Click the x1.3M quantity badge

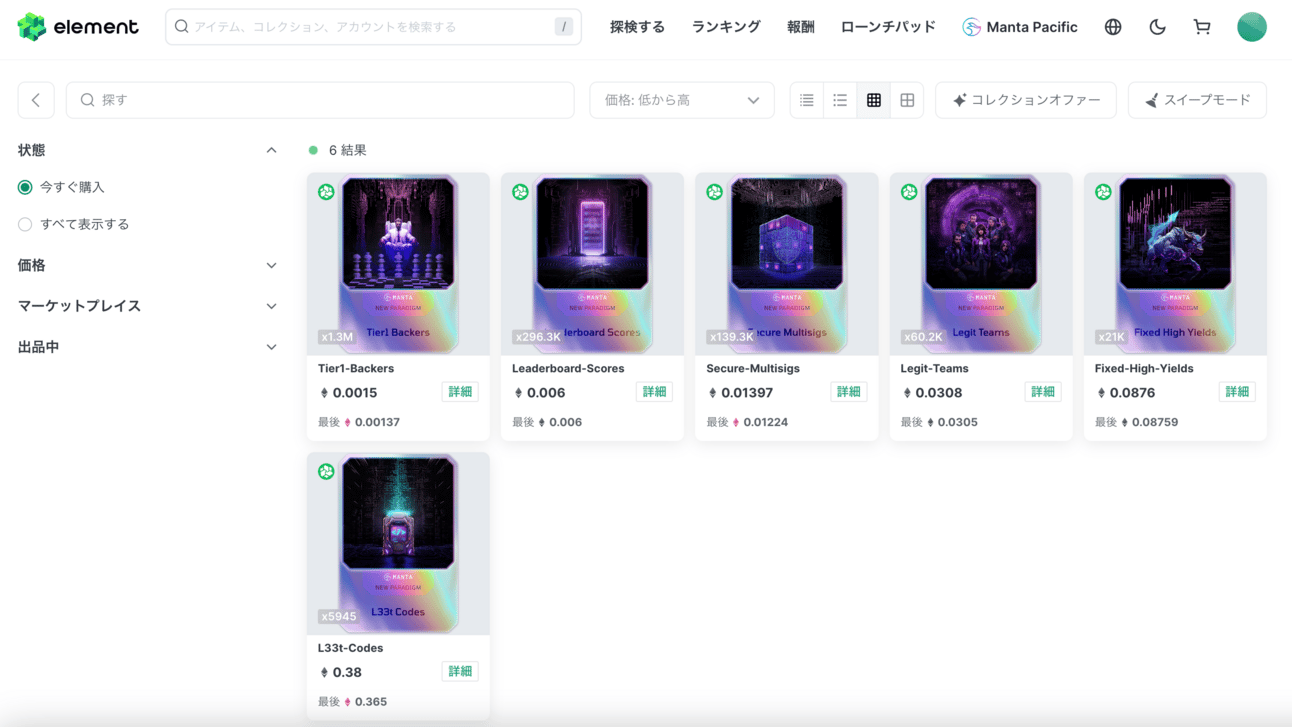coord(337,337)
